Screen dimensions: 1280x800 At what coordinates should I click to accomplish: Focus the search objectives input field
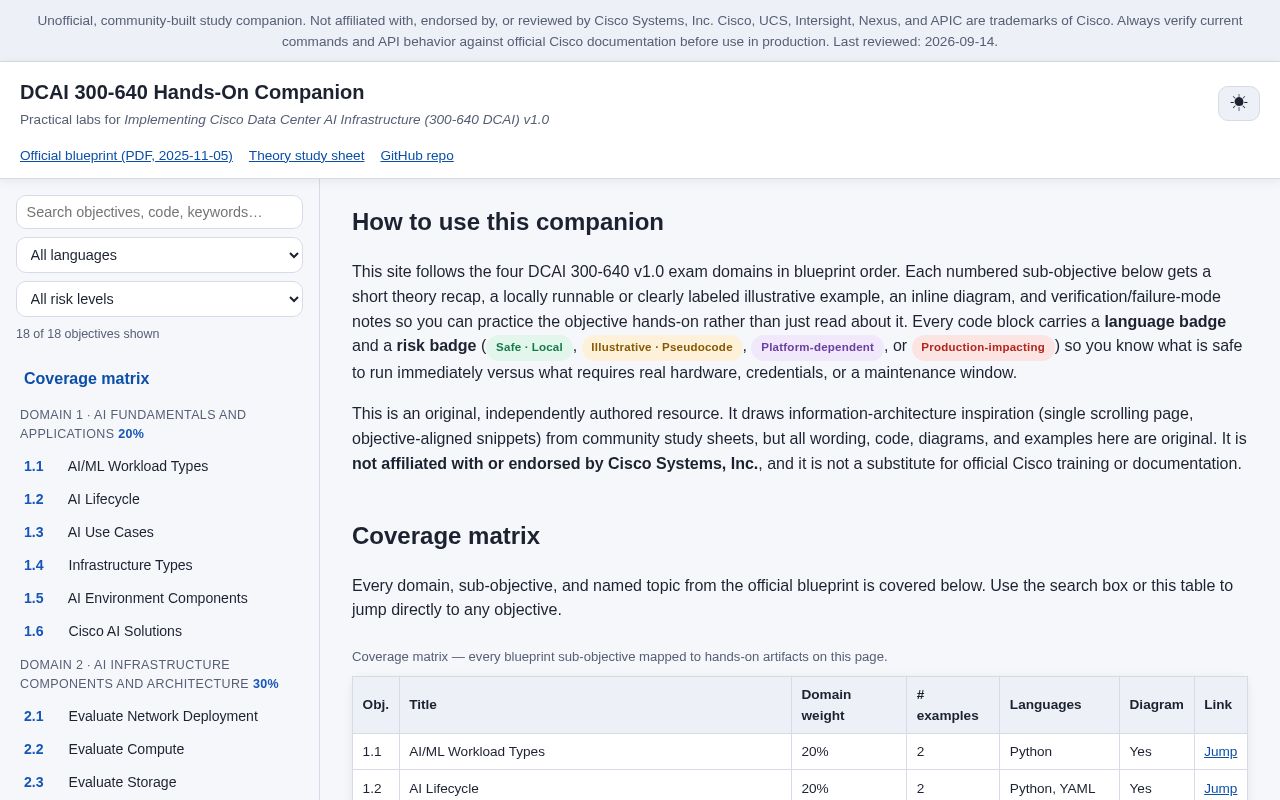click(159, 212)
